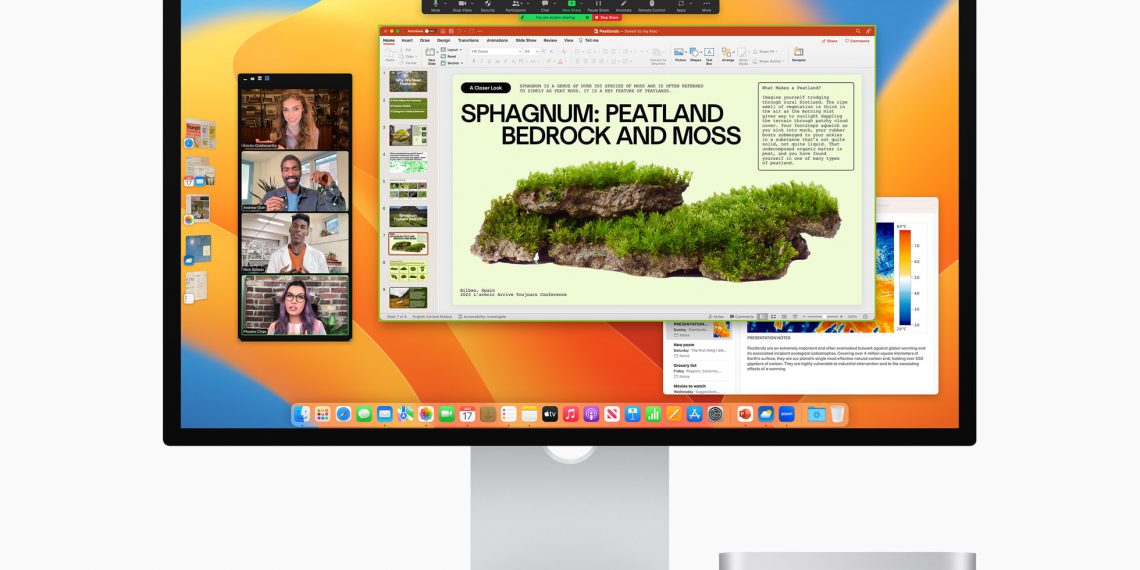Click the Tell me search box
This screenshot has width=1140, height=570.
pyautogui.click(x=588, y=41)
